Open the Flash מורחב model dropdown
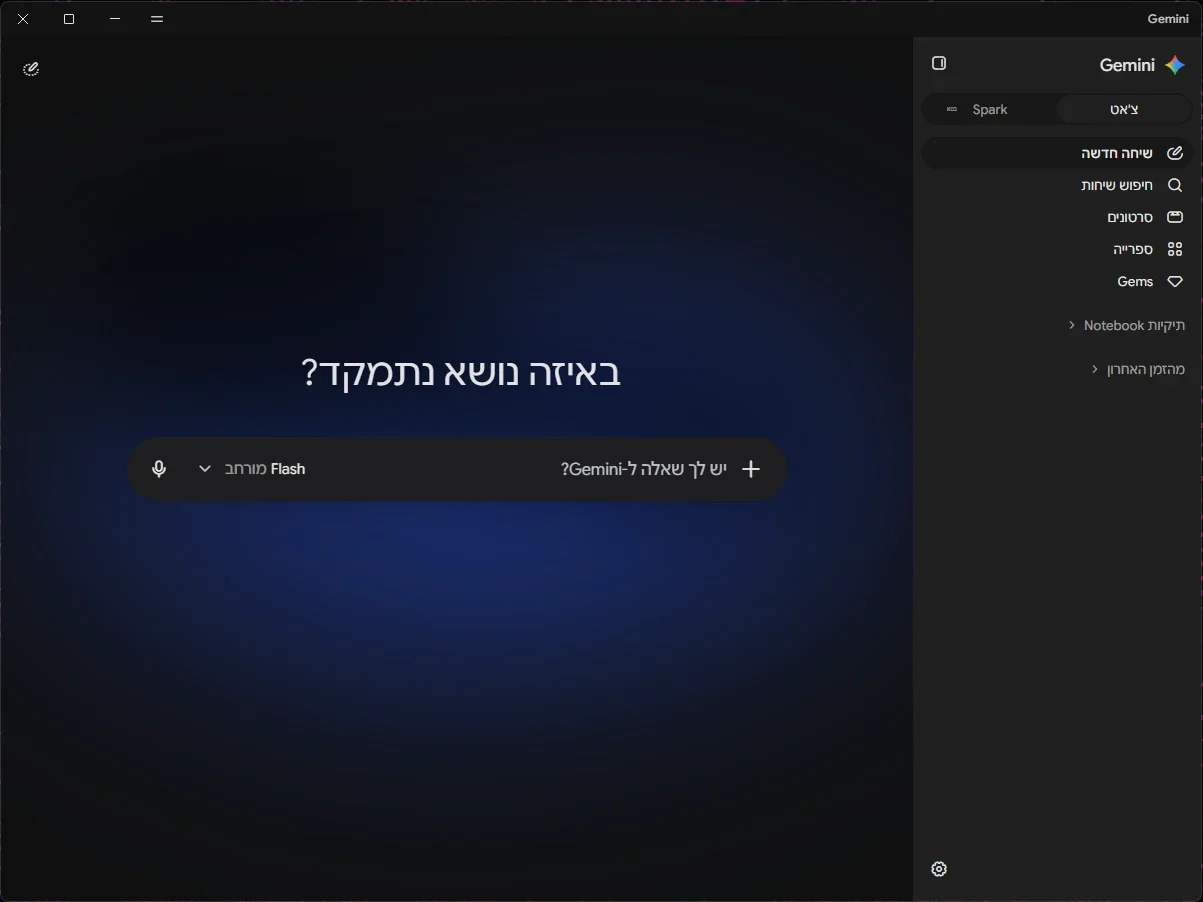Screen dimensions: 1203x902 click(x=252, y=469)
